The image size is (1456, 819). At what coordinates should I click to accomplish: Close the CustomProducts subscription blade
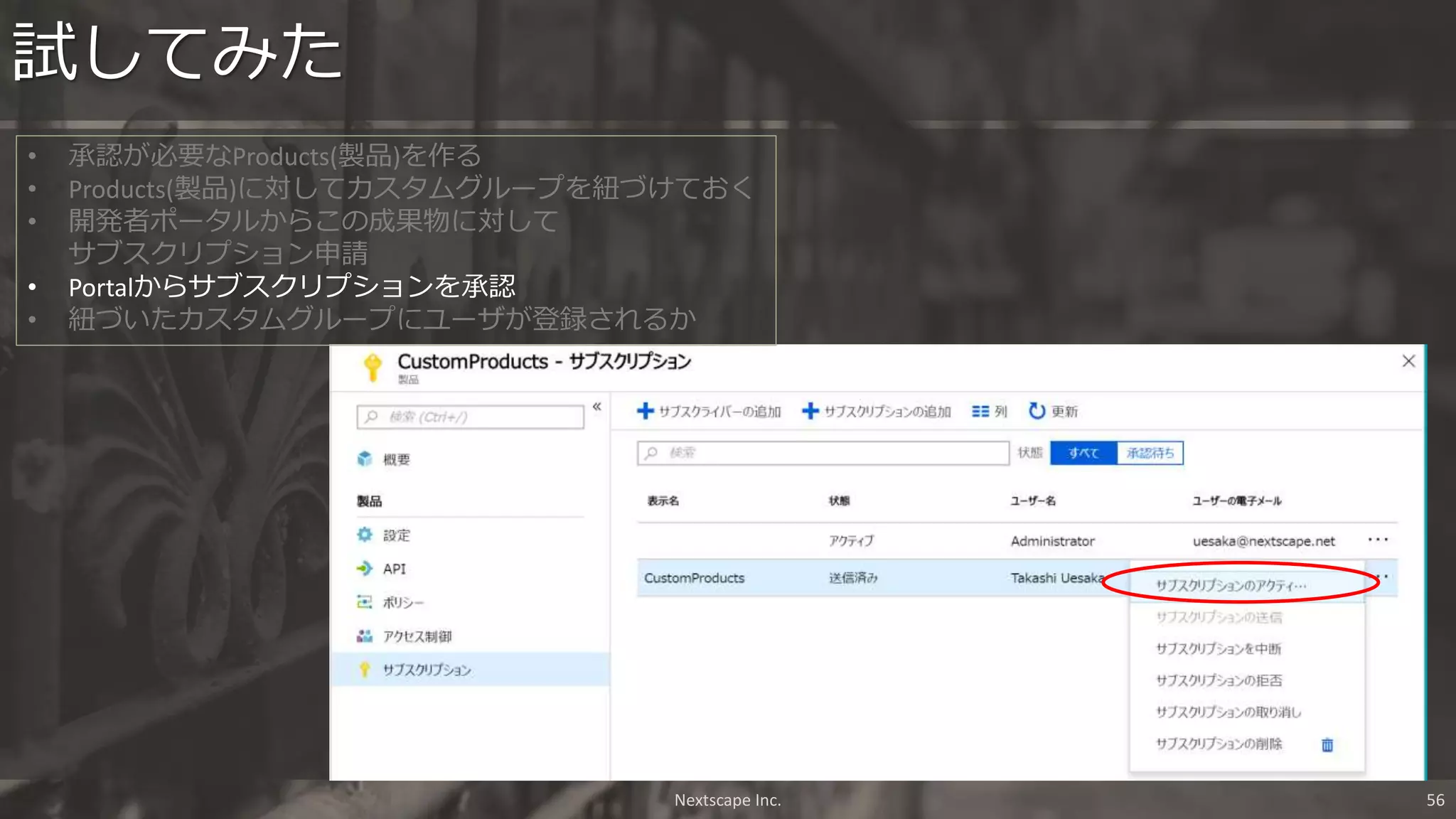pyautogui.click(x=1408, y=361)
